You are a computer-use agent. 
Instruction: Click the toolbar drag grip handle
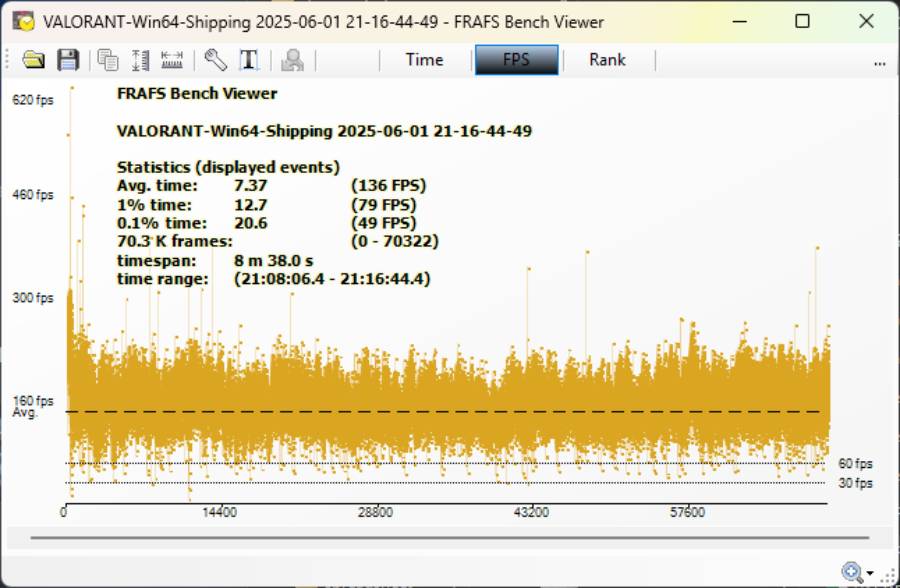click(7, 60)
